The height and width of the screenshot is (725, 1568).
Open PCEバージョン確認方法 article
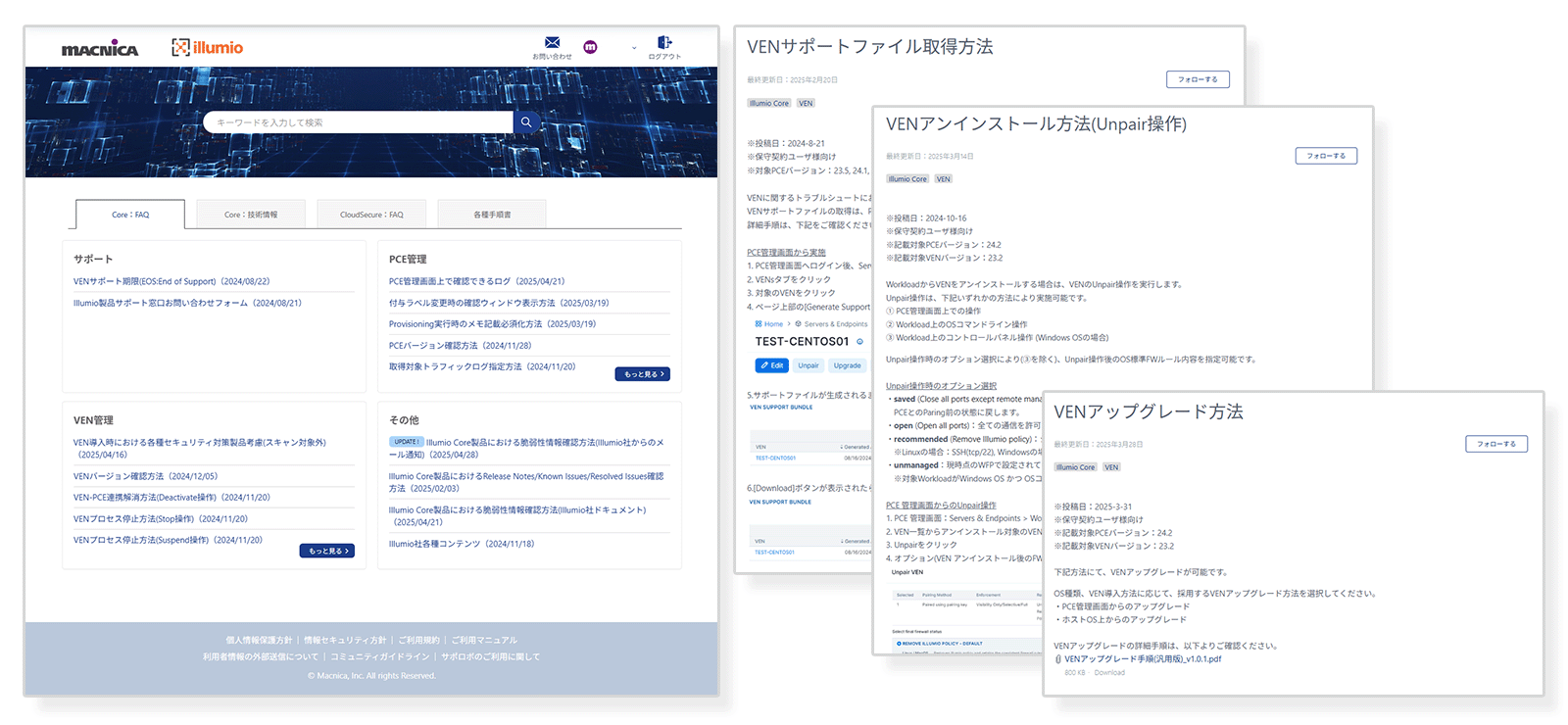pyautogui.click(x=460, y=346)
